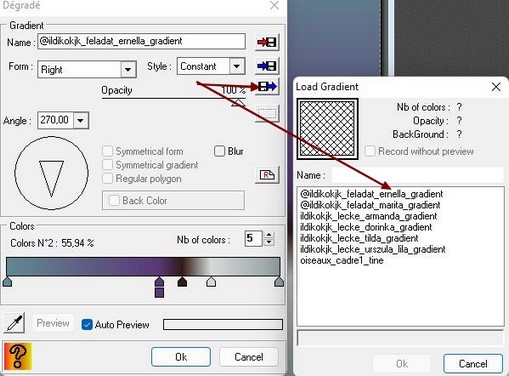Click the blue-arrow save-to-disk gradient icon
This screenshot has width=509, height=376.
tap(267, 66)
